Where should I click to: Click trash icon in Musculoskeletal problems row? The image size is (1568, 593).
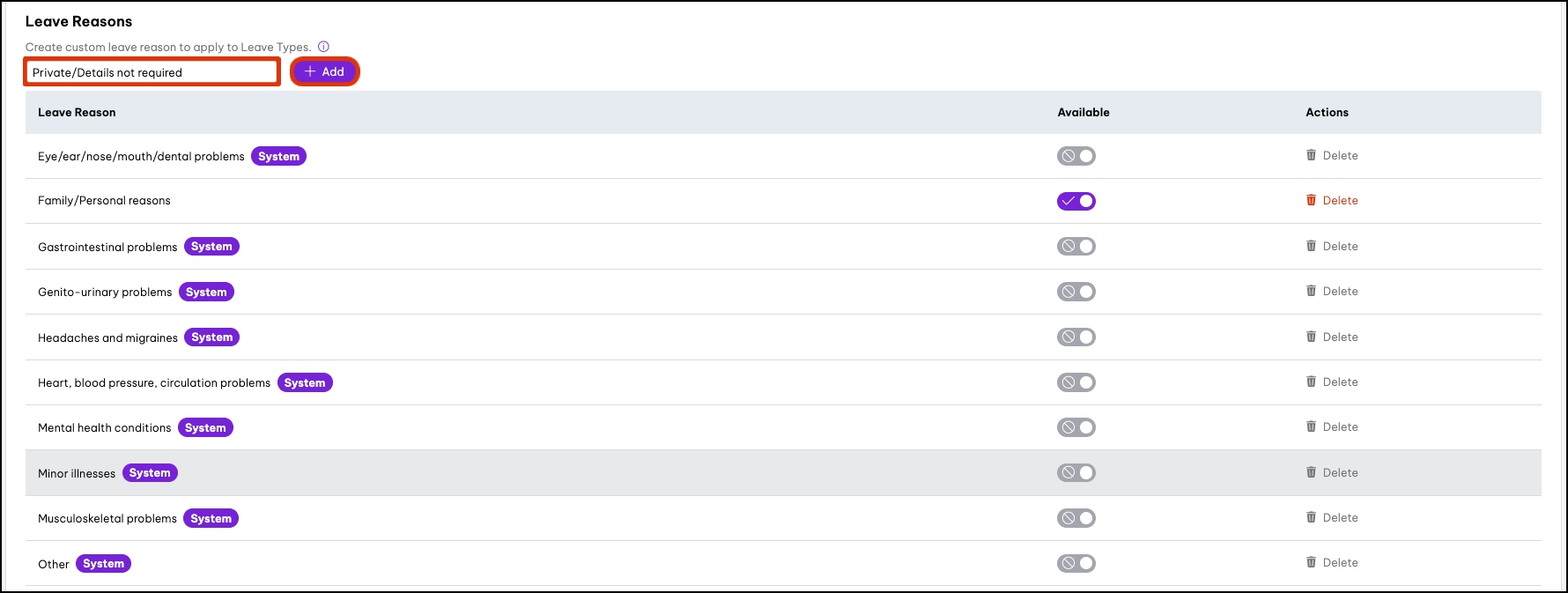click(1311, 517)
